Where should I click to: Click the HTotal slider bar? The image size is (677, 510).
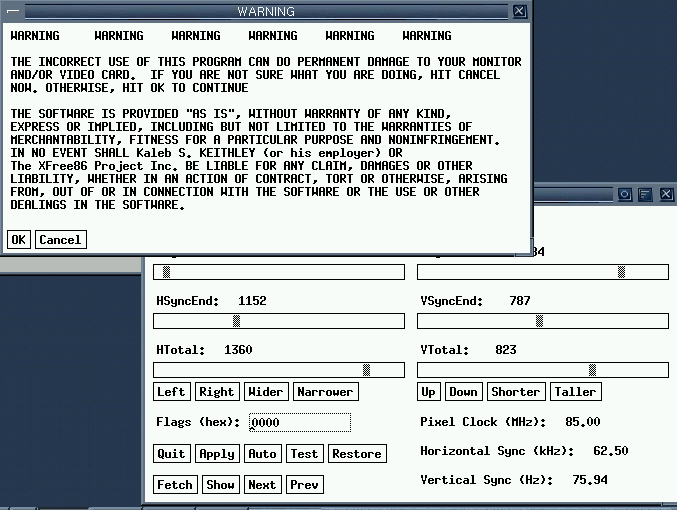[279, 370]
